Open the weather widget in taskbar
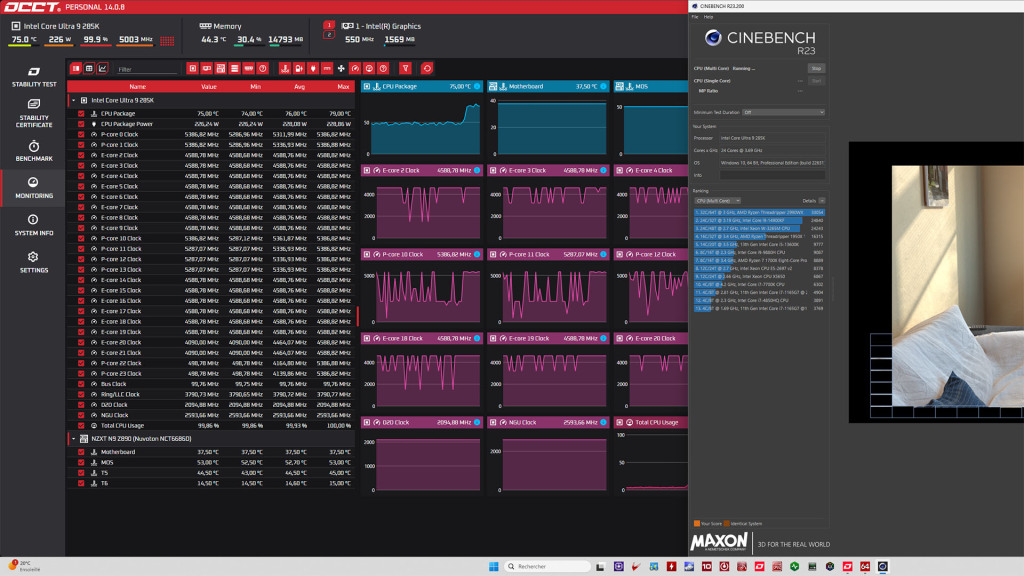This screenshot has width=1024, height=576. [24, 566]
